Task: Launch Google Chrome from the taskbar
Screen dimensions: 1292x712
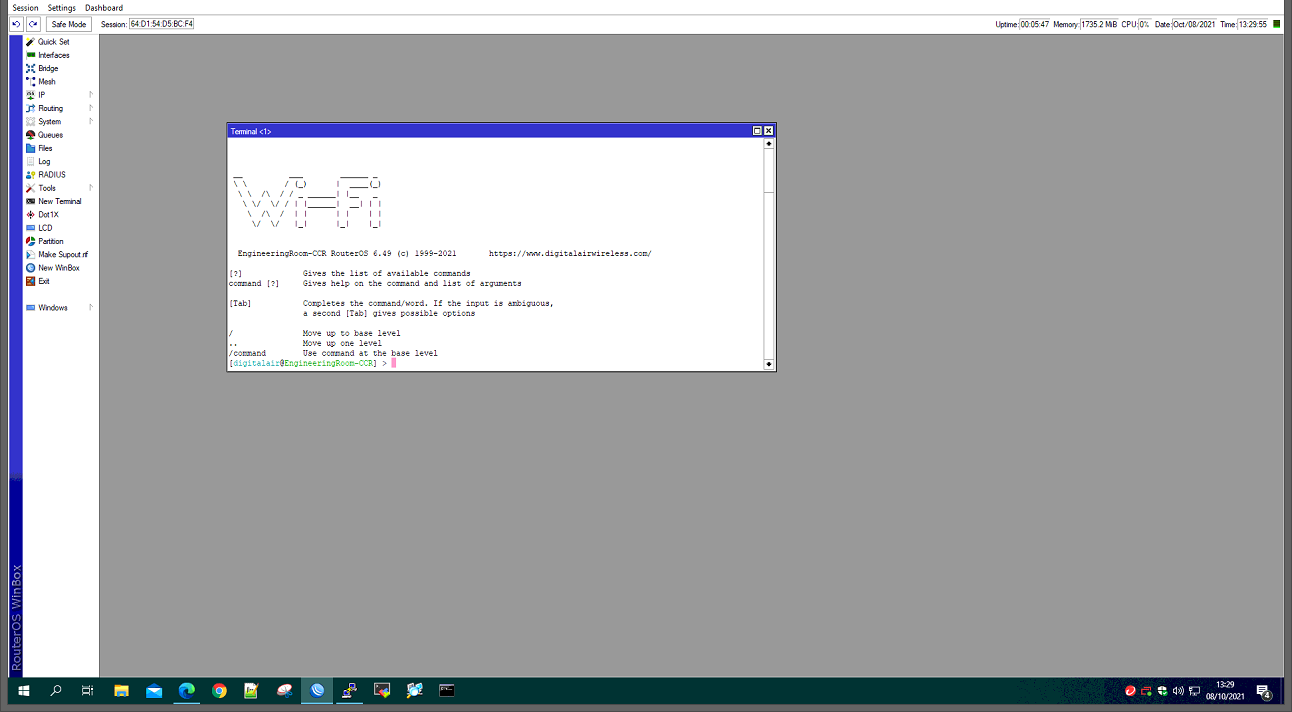Action: 219,690
